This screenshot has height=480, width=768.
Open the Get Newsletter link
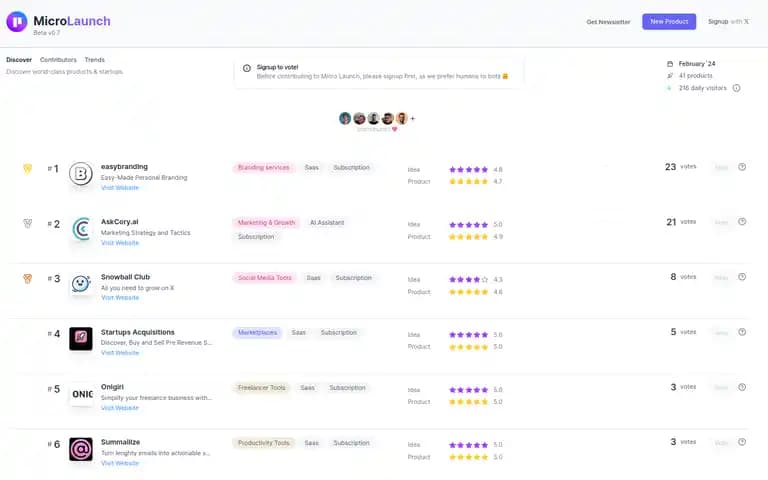click(x=608, y=22)
